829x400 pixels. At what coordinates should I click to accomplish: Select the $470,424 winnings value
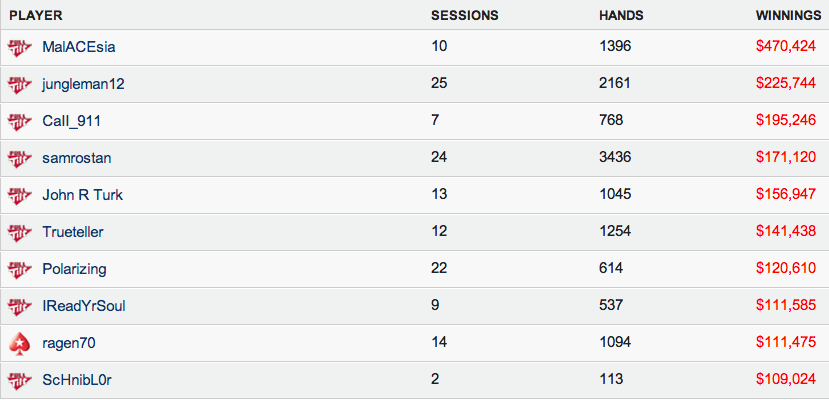coord(786,46)
